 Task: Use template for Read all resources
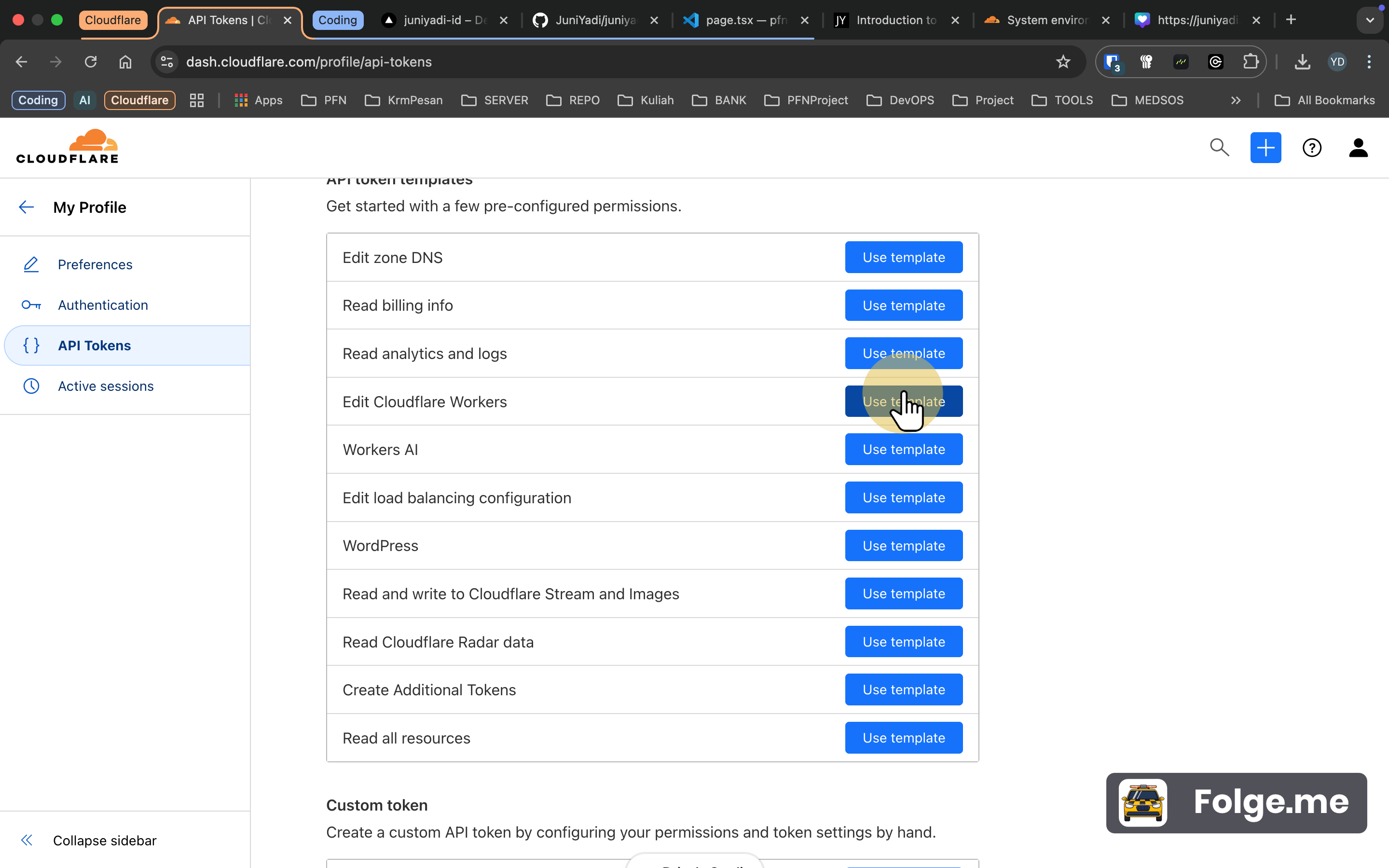[904, 738]
